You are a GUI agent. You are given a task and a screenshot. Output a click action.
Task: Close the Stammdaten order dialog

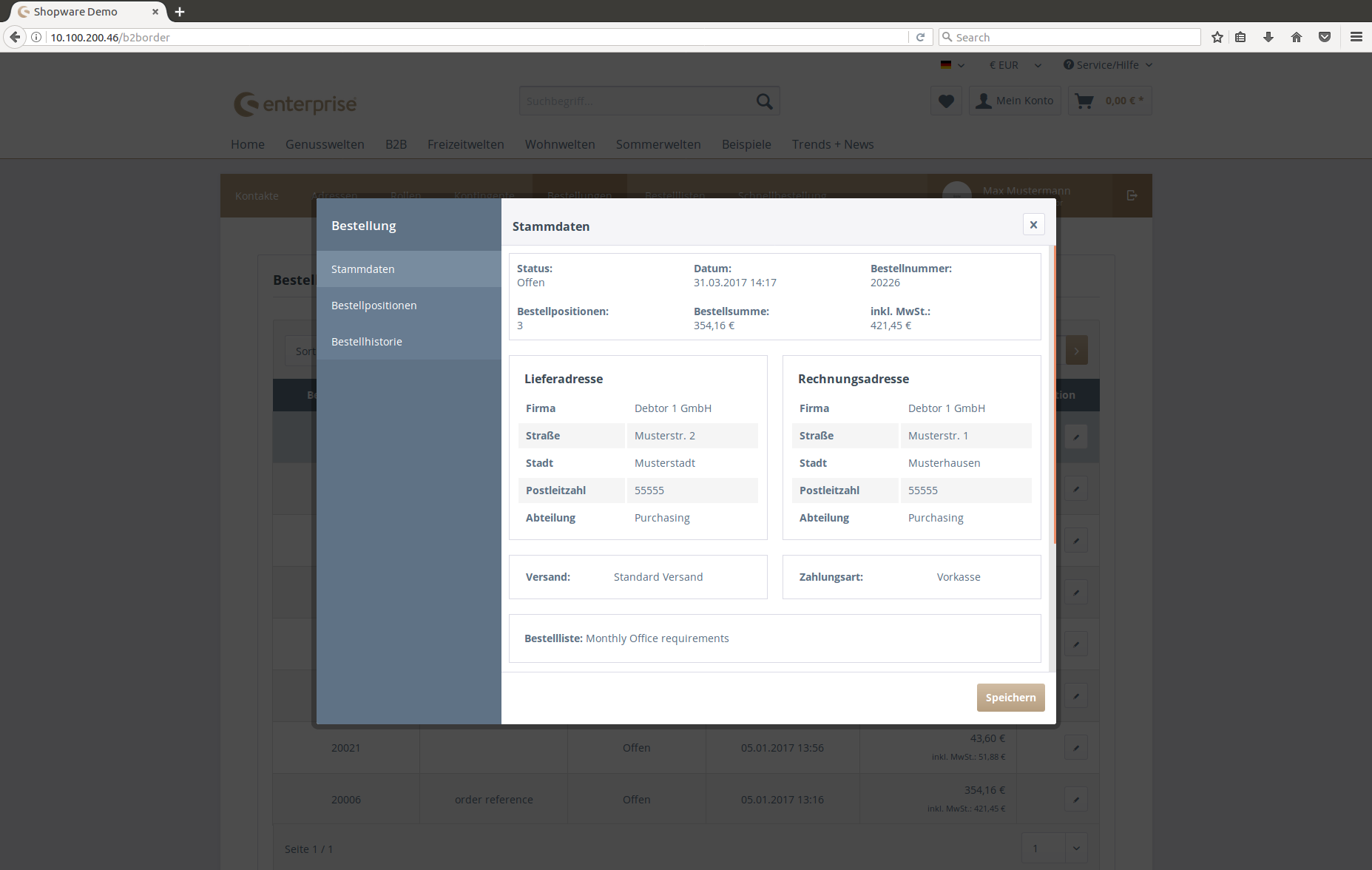click(x=1033, y=225)
